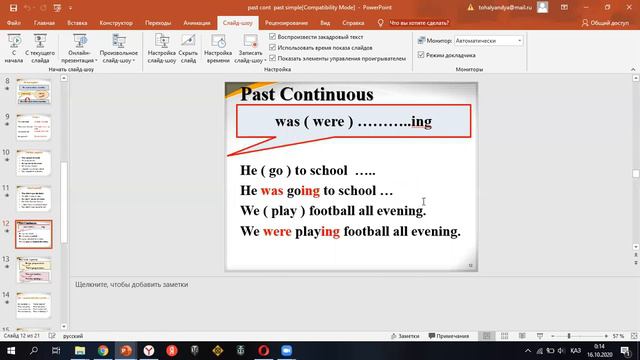Expand Custom slideshow dropdown arrow
The height and width of the screenshot is (360, 640).
point(133,60)
